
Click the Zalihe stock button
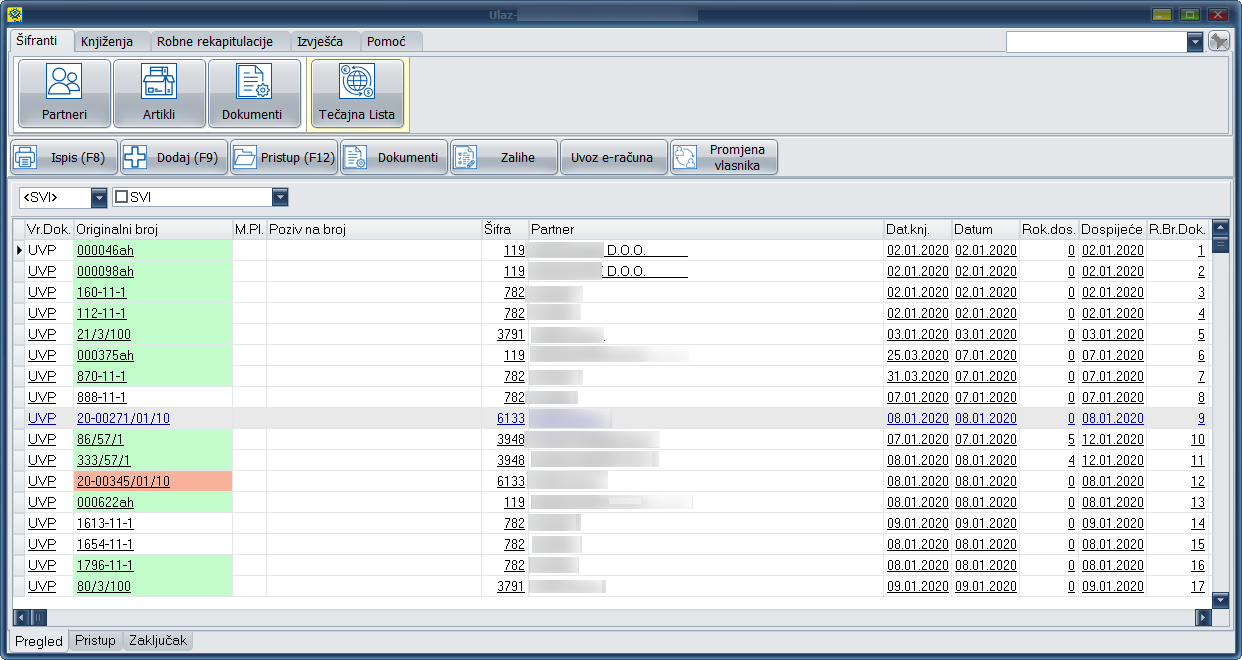[x=504, y=157]
